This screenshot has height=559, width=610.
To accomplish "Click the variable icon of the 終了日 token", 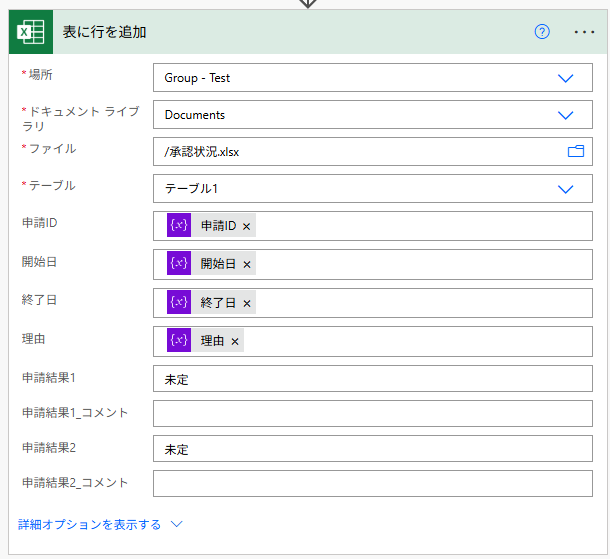I will click(179, 302).
